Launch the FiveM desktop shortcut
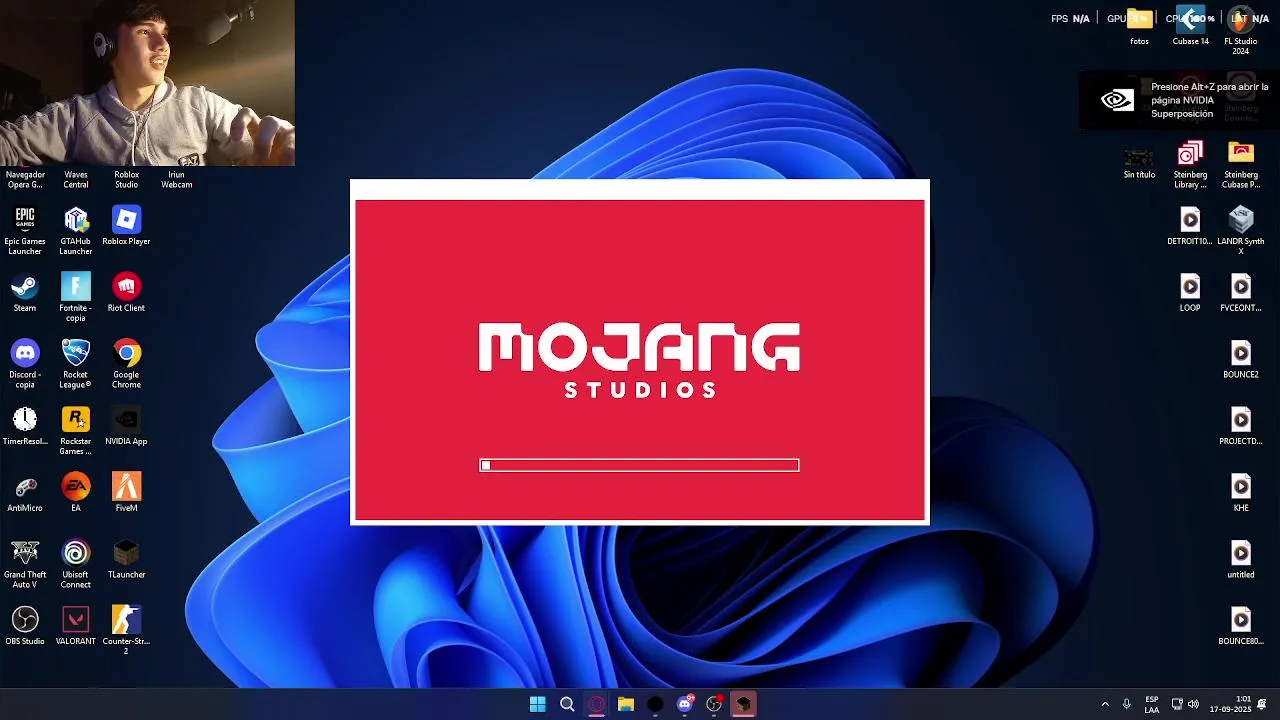The image size is (1280, 720). click(126, 493)
